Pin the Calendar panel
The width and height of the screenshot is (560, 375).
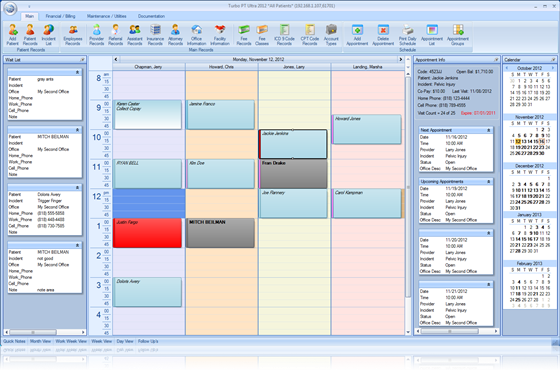(553, 60)
